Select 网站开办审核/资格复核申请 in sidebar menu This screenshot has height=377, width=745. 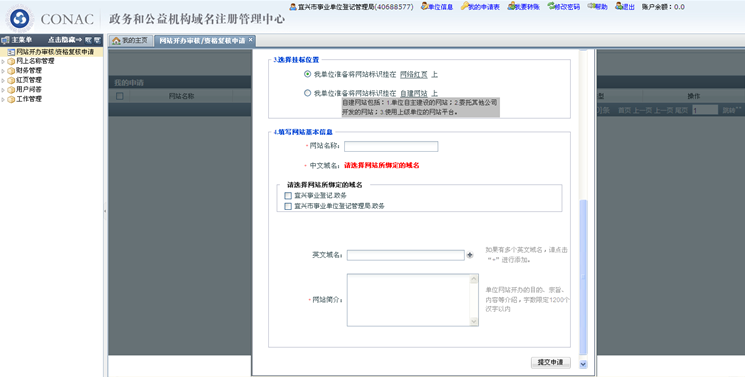(51, 52)
